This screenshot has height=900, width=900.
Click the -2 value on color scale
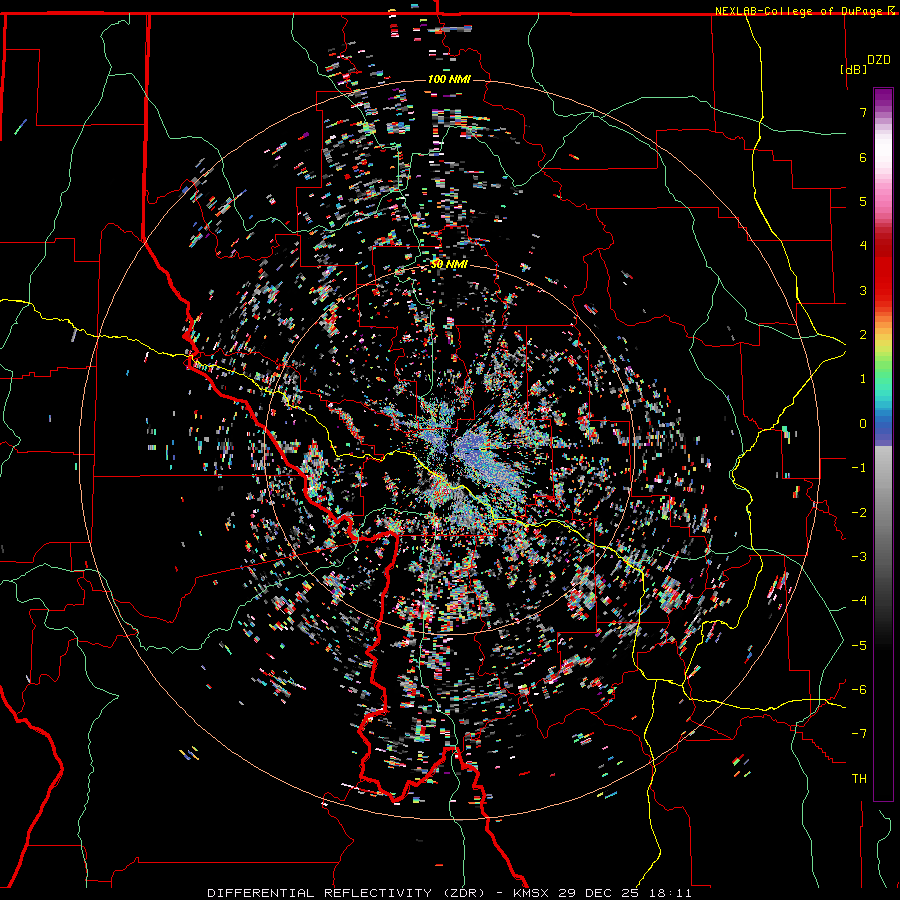pyautogui.click(x=859, y=513)
